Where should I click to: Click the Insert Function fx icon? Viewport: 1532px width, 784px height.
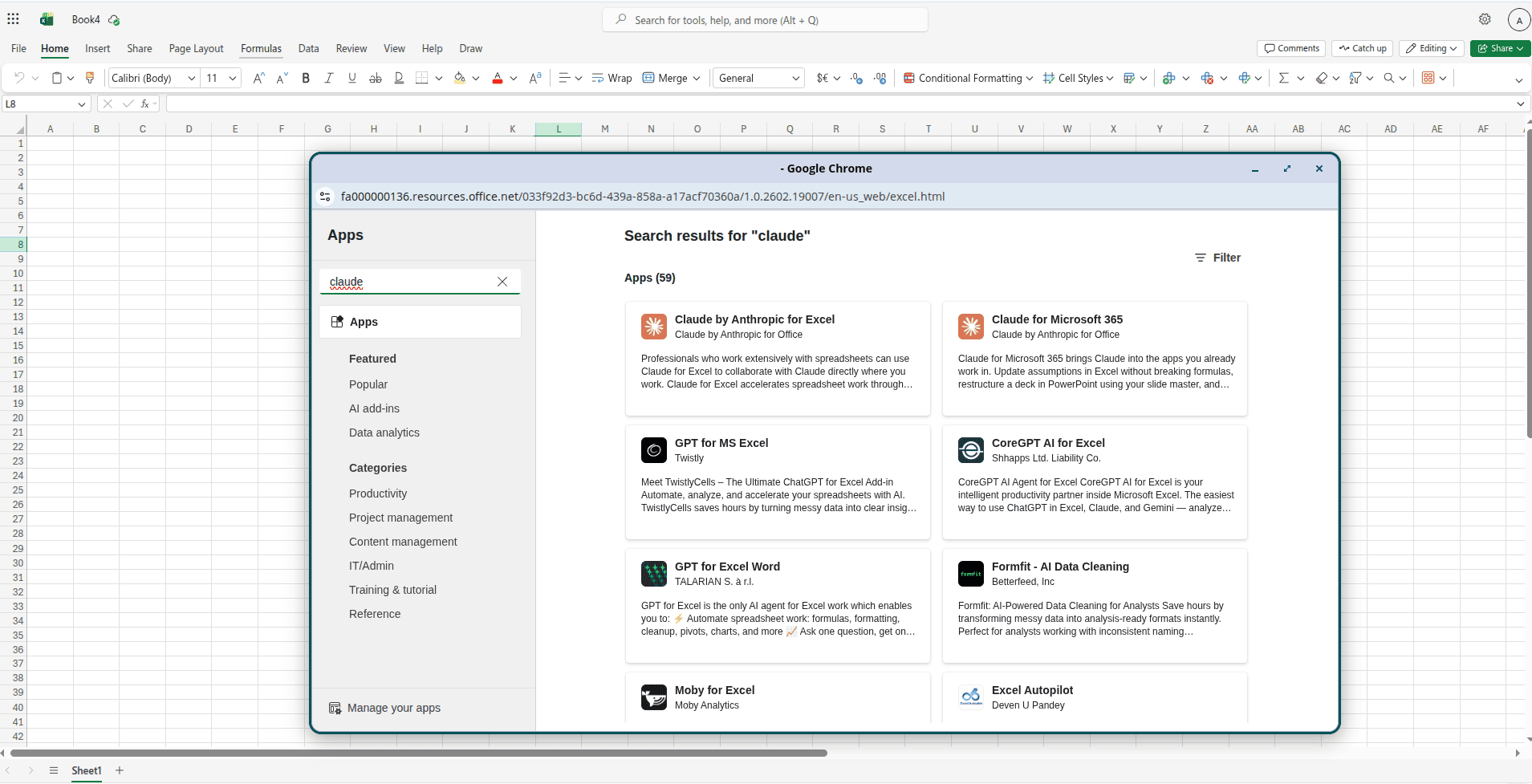coord(145,104)
